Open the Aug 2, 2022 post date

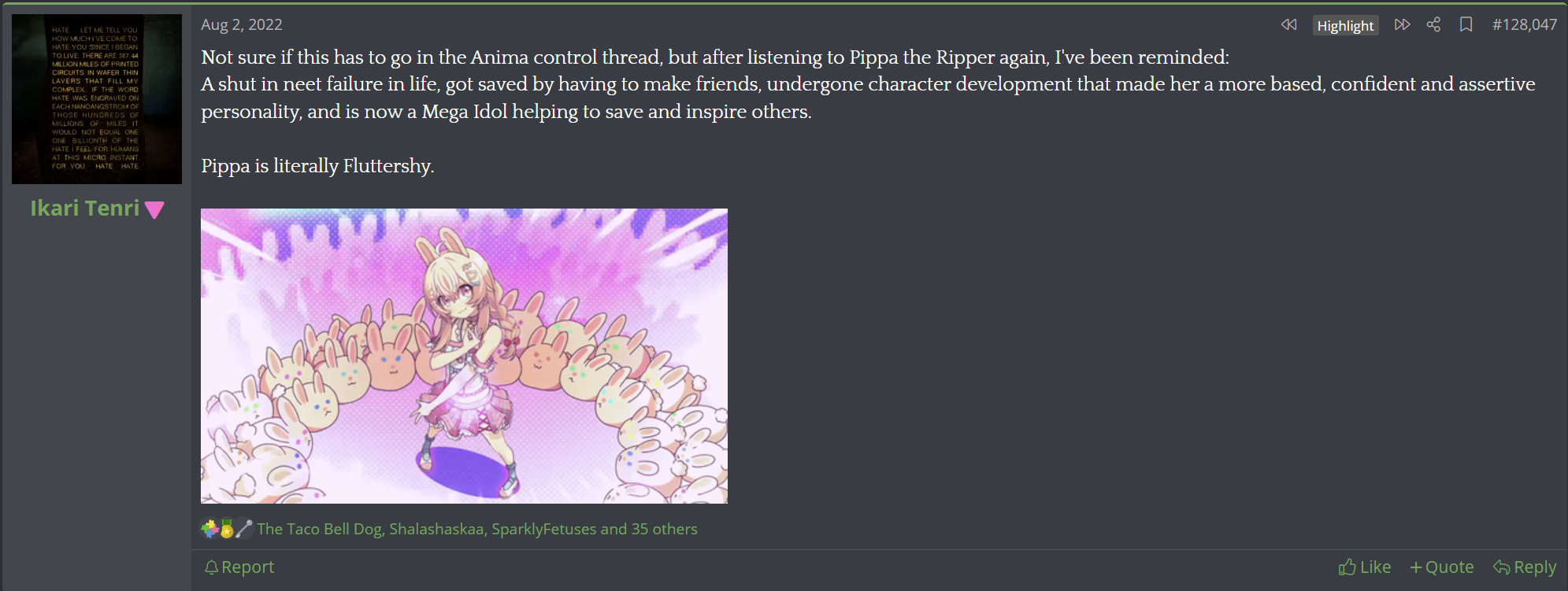click(242, 25)
